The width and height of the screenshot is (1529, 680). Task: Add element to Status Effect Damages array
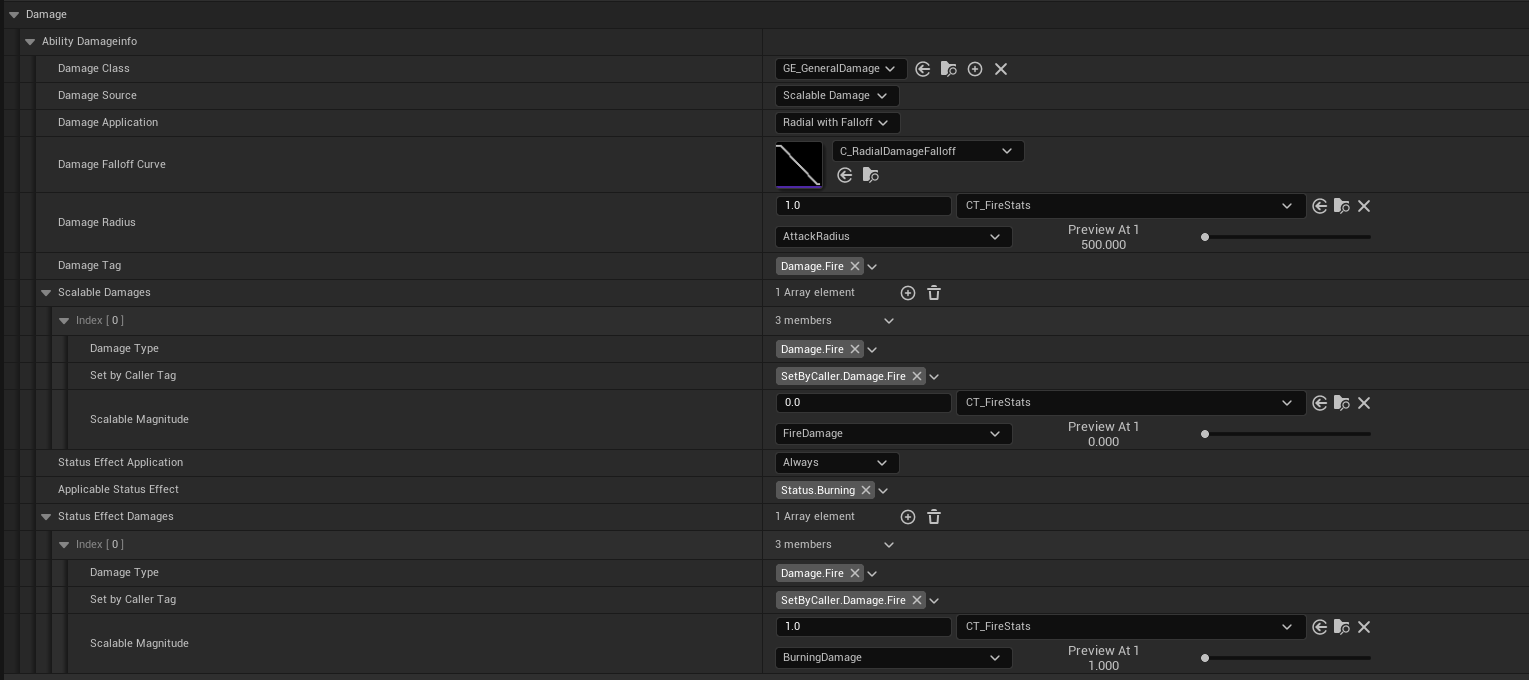coord(908,517)
